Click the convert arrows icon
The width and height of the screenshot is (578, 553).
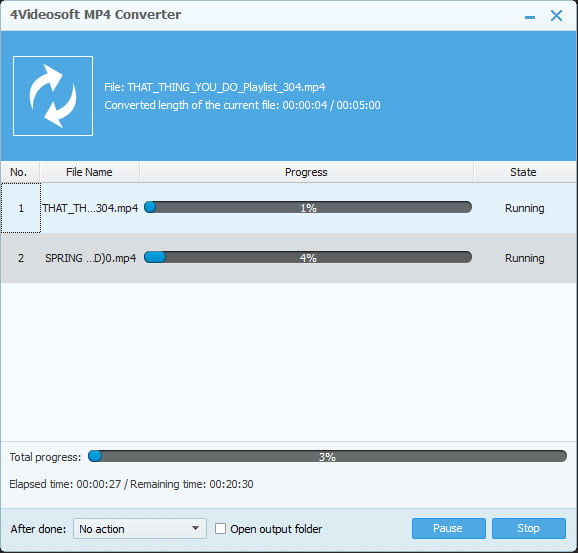click(53, 96)
